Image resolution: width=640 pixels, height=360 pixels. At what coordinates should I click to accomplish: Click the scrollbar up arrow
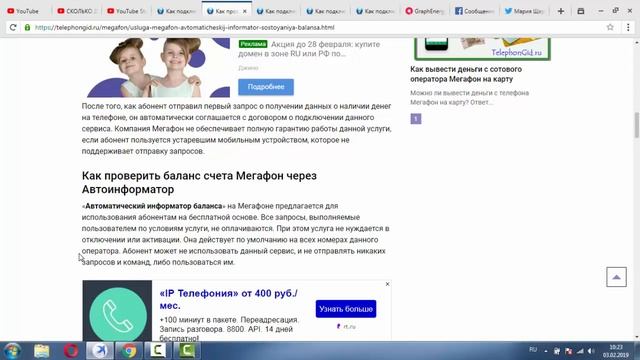tap(636, 42)
